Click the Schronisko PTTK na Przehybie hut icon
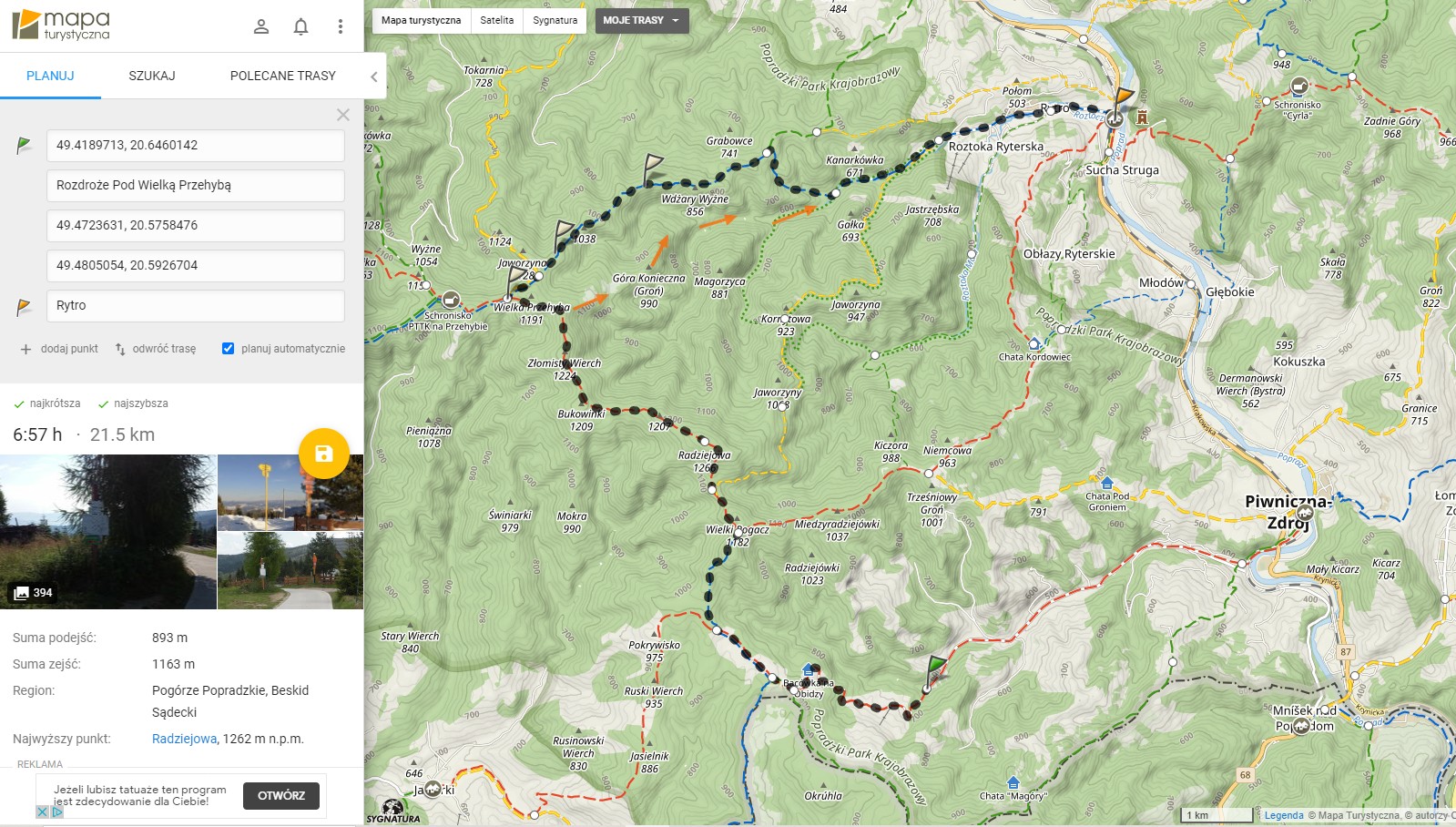 (x=450, y=300)
